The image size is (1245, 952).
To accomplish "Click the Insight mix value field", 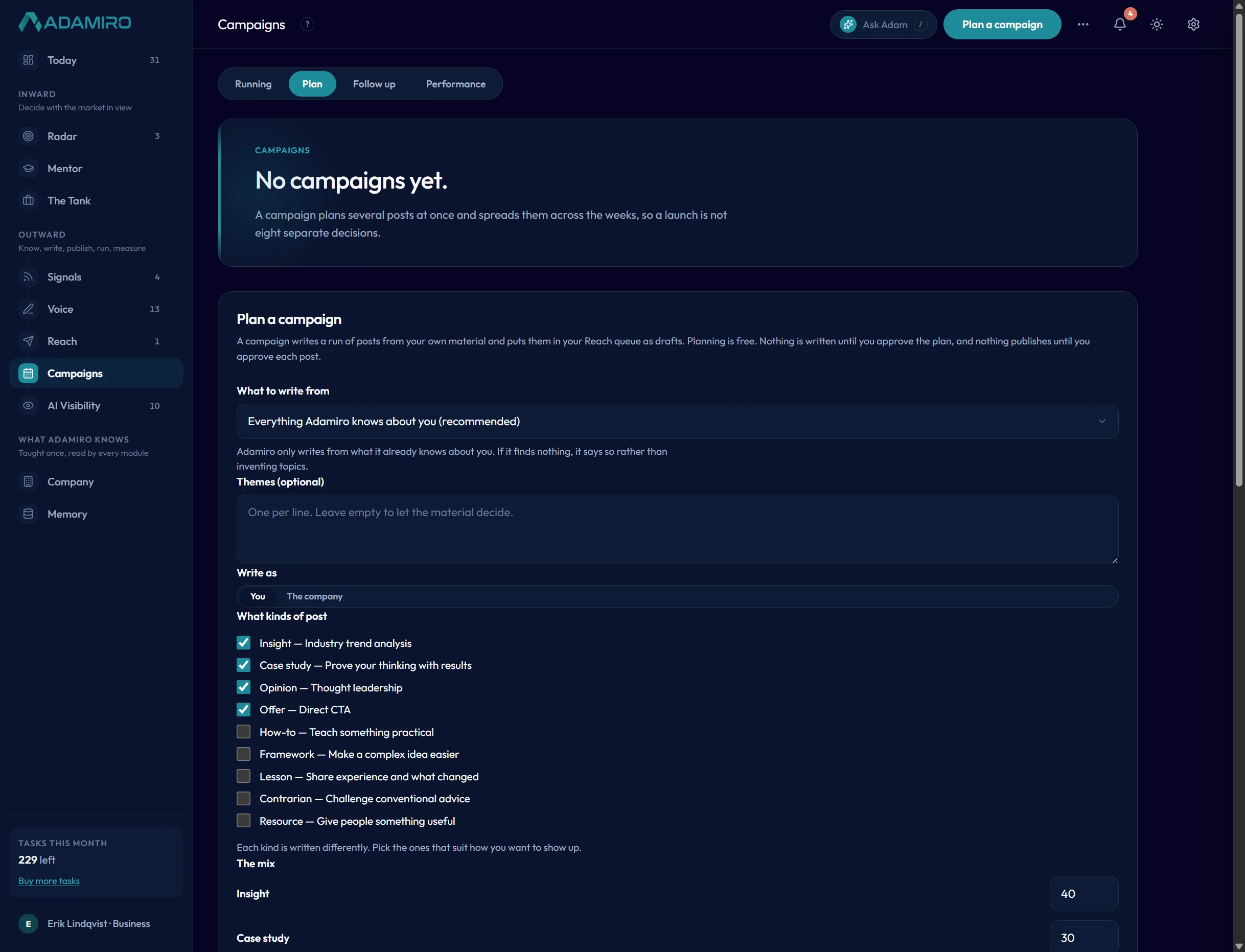I will point(1083,894).
